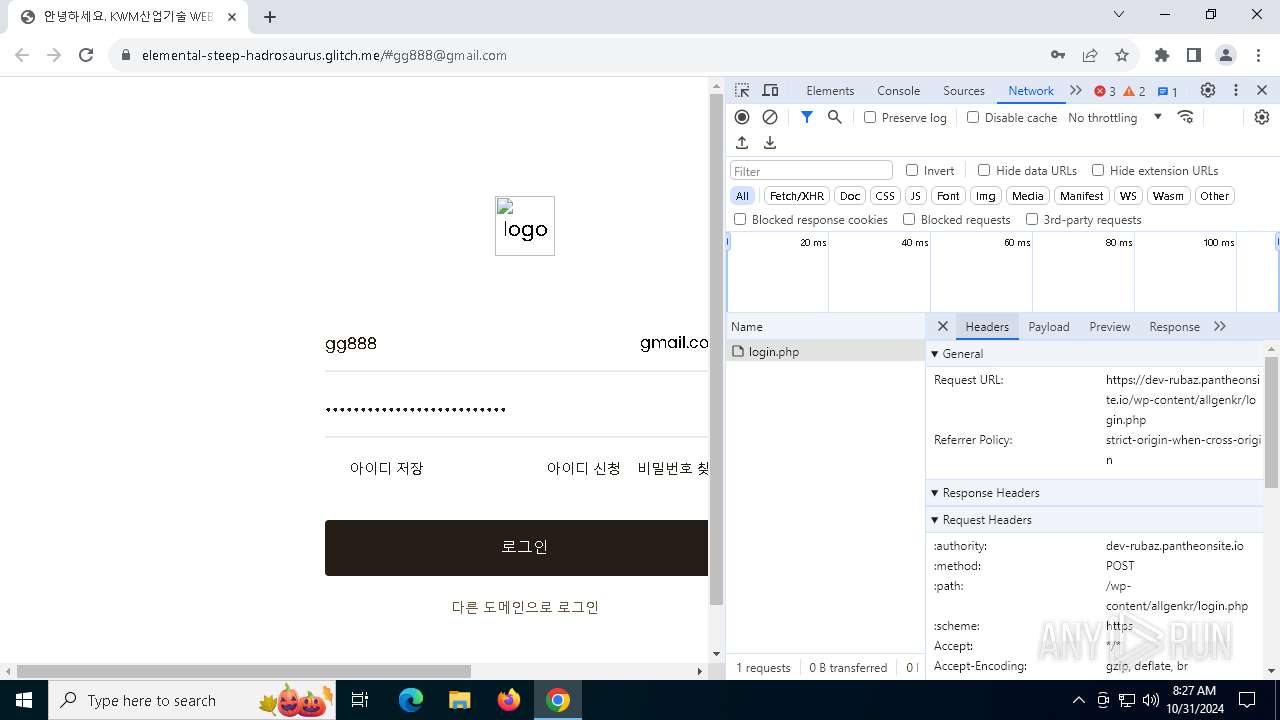Open the Preview tab
1280x720 pixels.
[1110, 326]
